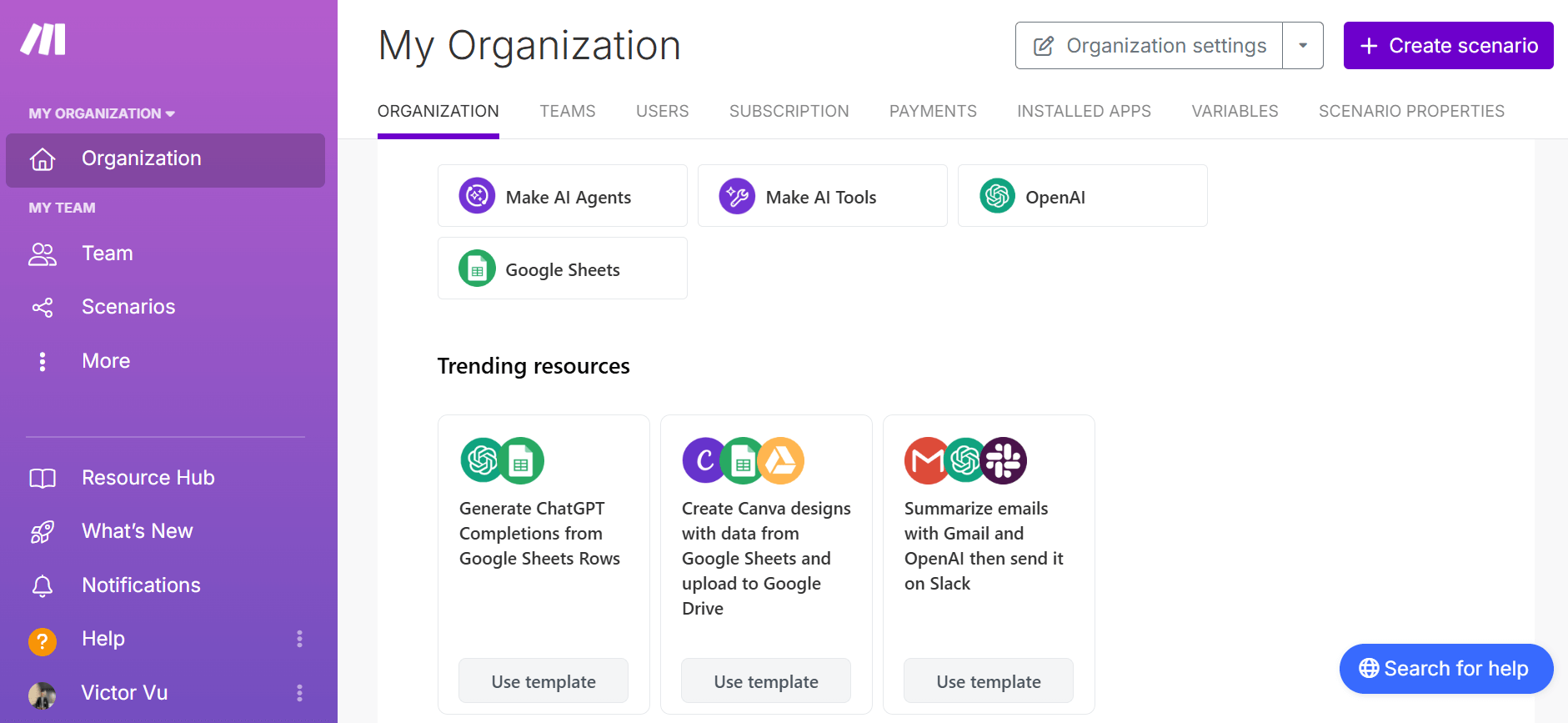The image size is (1568, 723).
Task: Switch to the ORGANIZATION tab
Action: (x=438, y=111)
